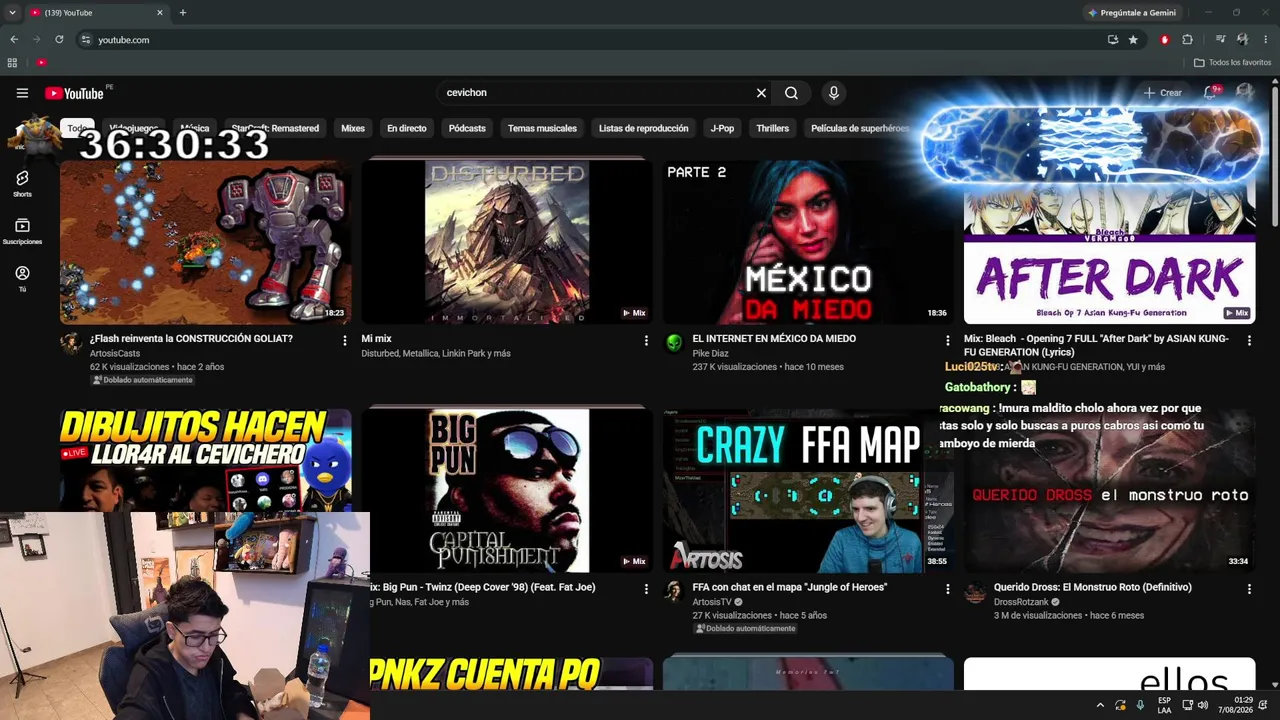The image size is (1280, 720).
Task: Click the magnifier search button
Action: point(791,93)
